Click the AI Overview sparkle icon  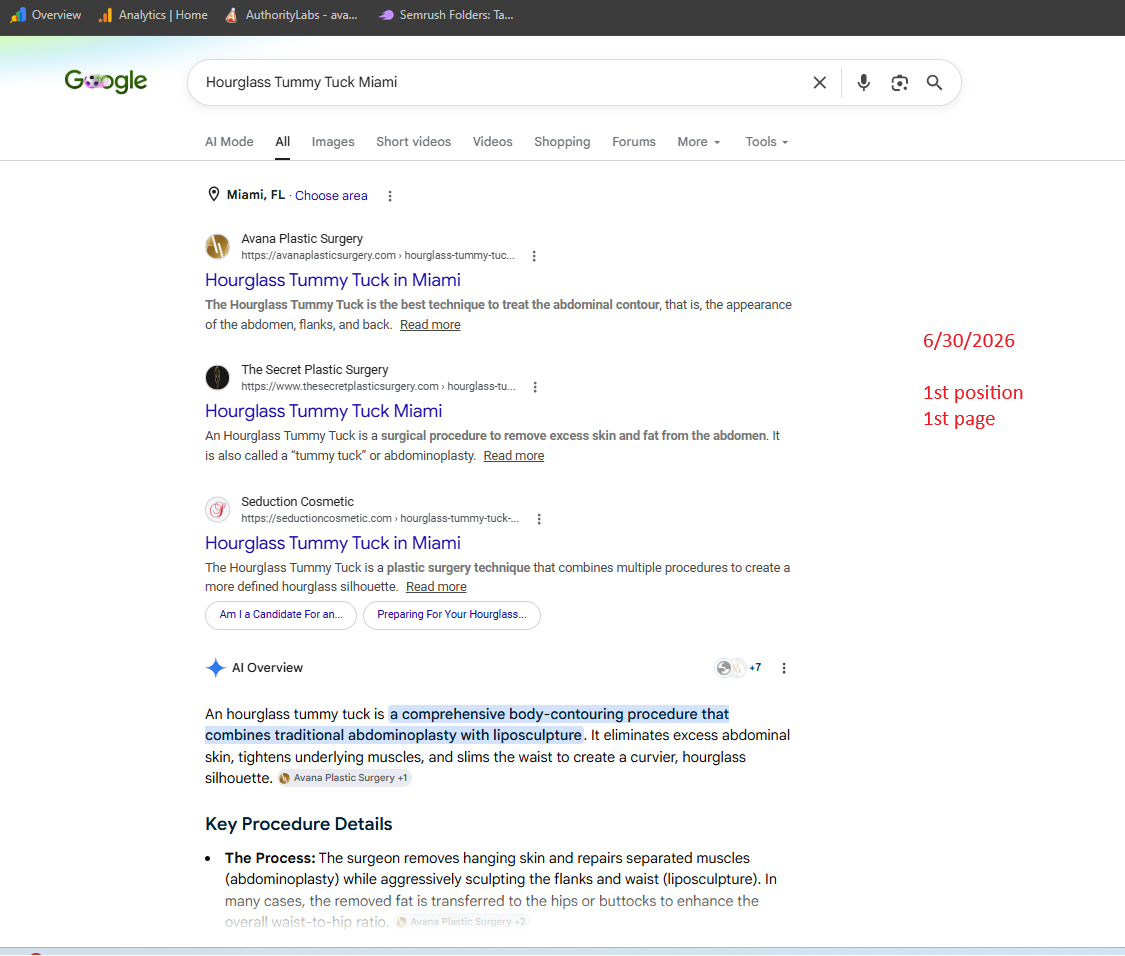click(215, 667)
